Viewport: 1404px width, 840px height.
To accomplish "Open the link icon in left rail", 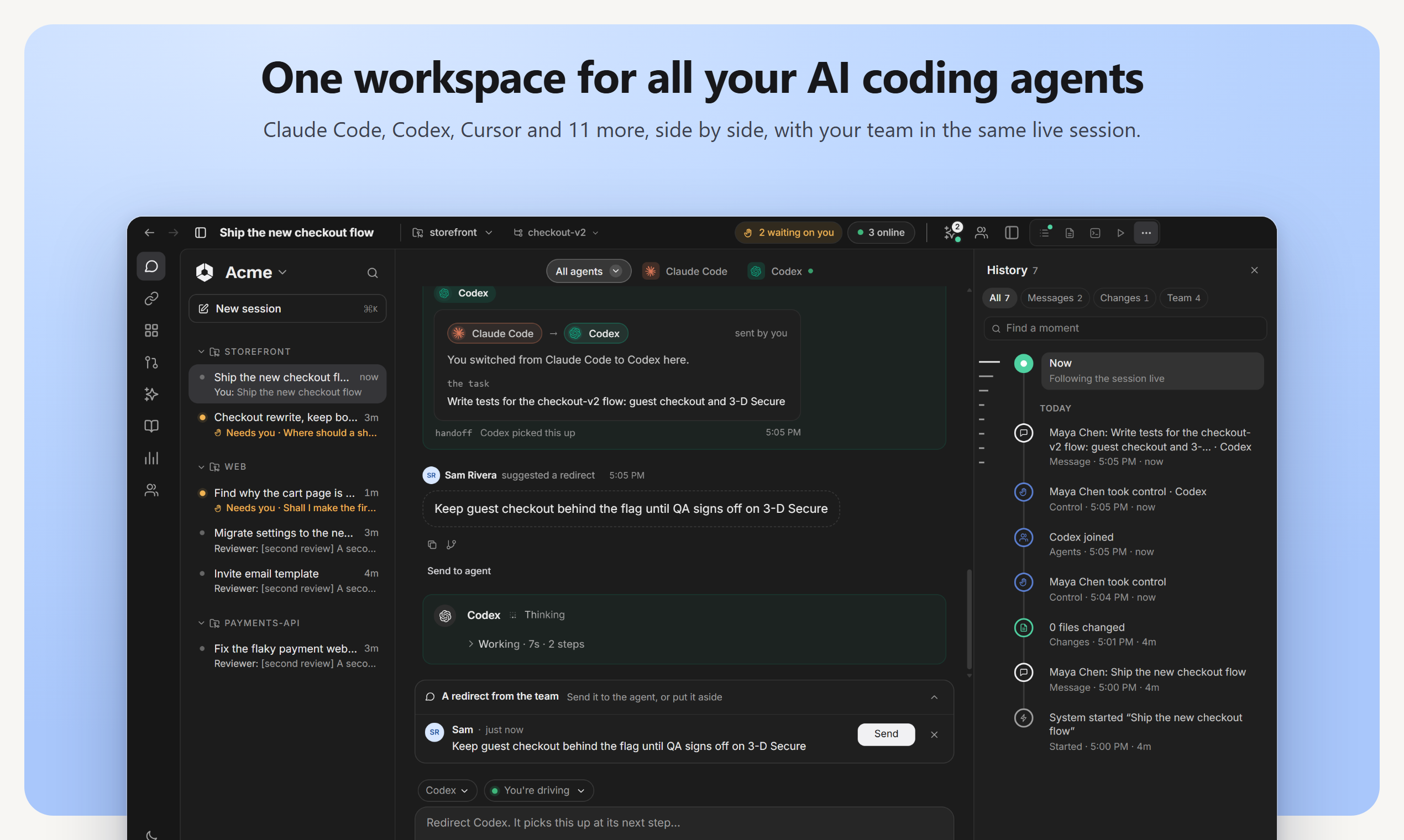I will pyautogui.click(x=151, y=298).
